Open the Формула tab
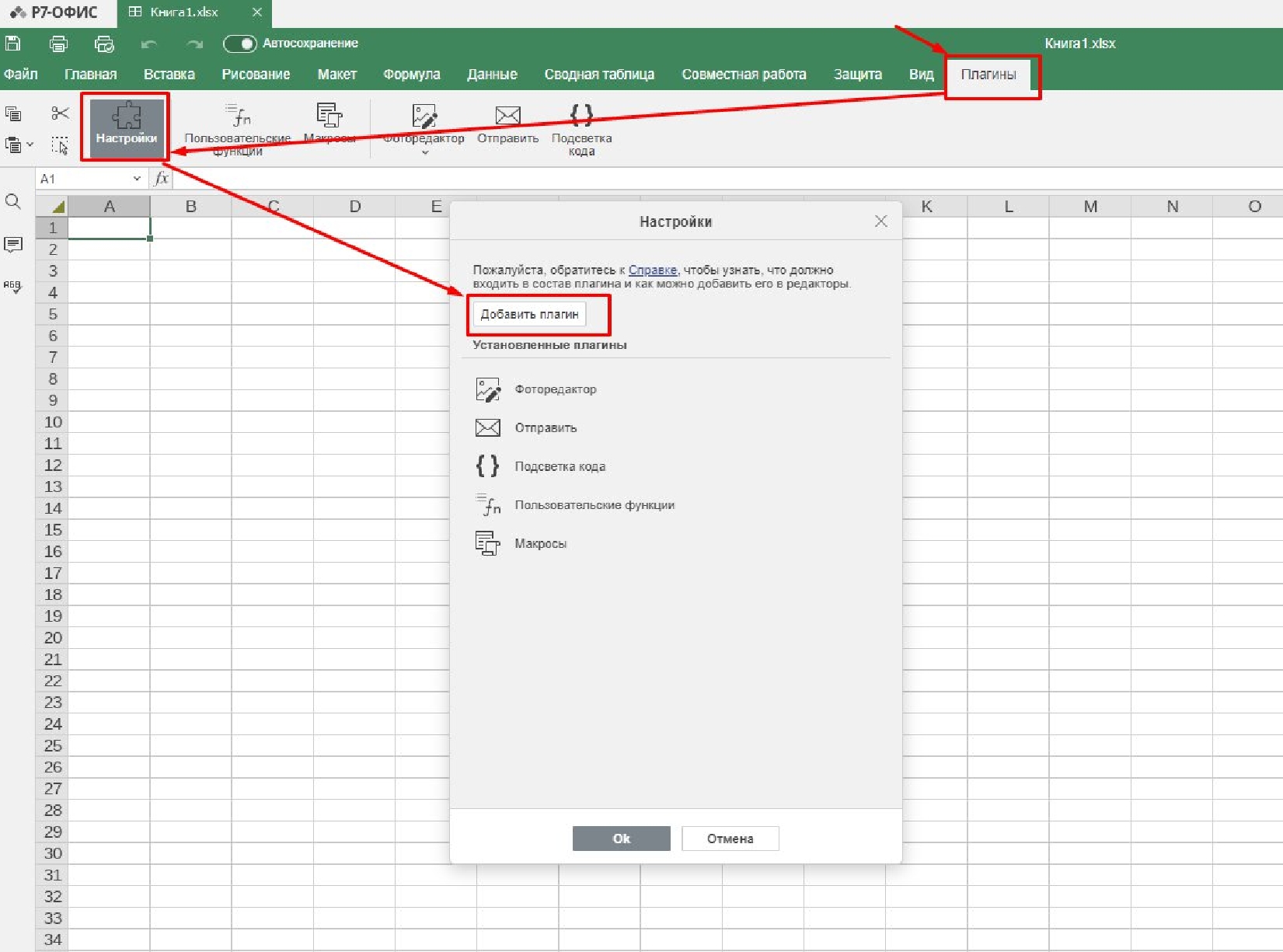1283x952 pixels. [x=411, y=75]
